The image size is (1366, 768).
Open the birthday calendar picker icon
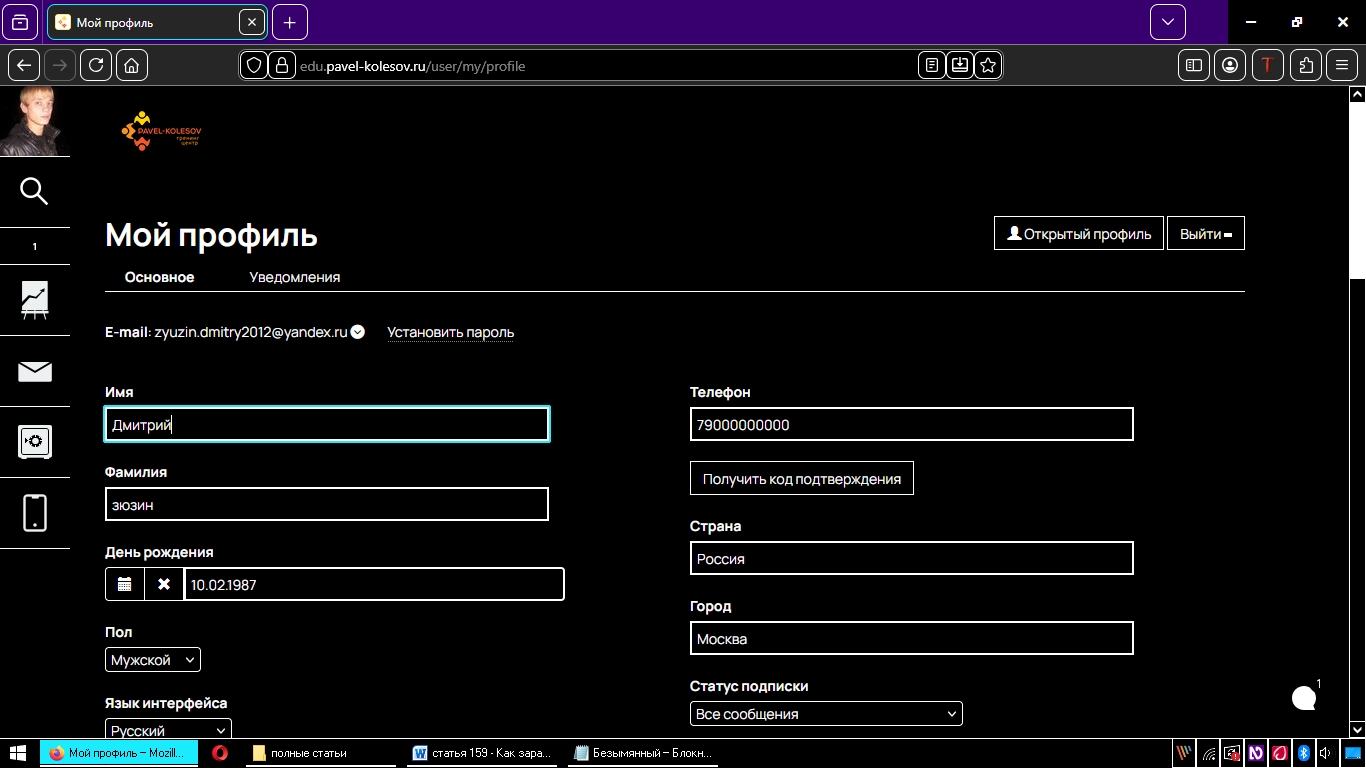pyautogui.click(x=125, y=584)
